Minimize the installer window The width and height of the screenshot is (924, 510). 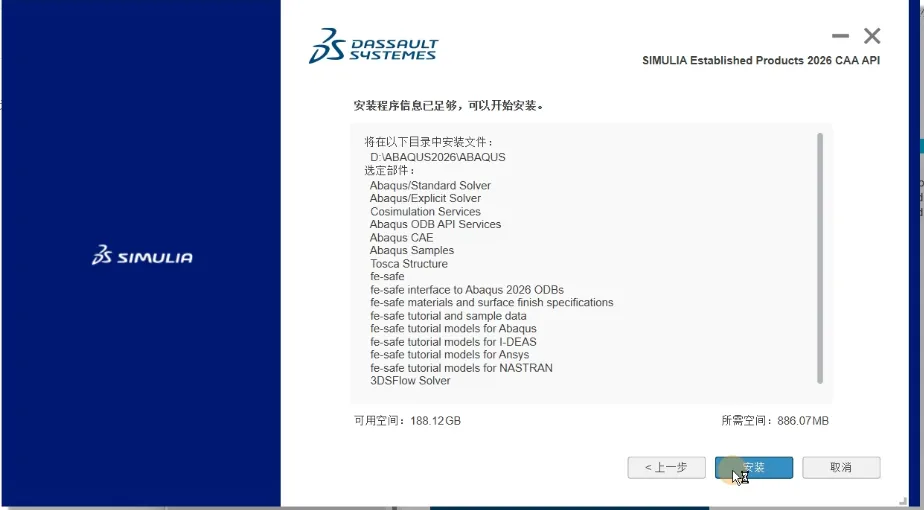point(840,36)
